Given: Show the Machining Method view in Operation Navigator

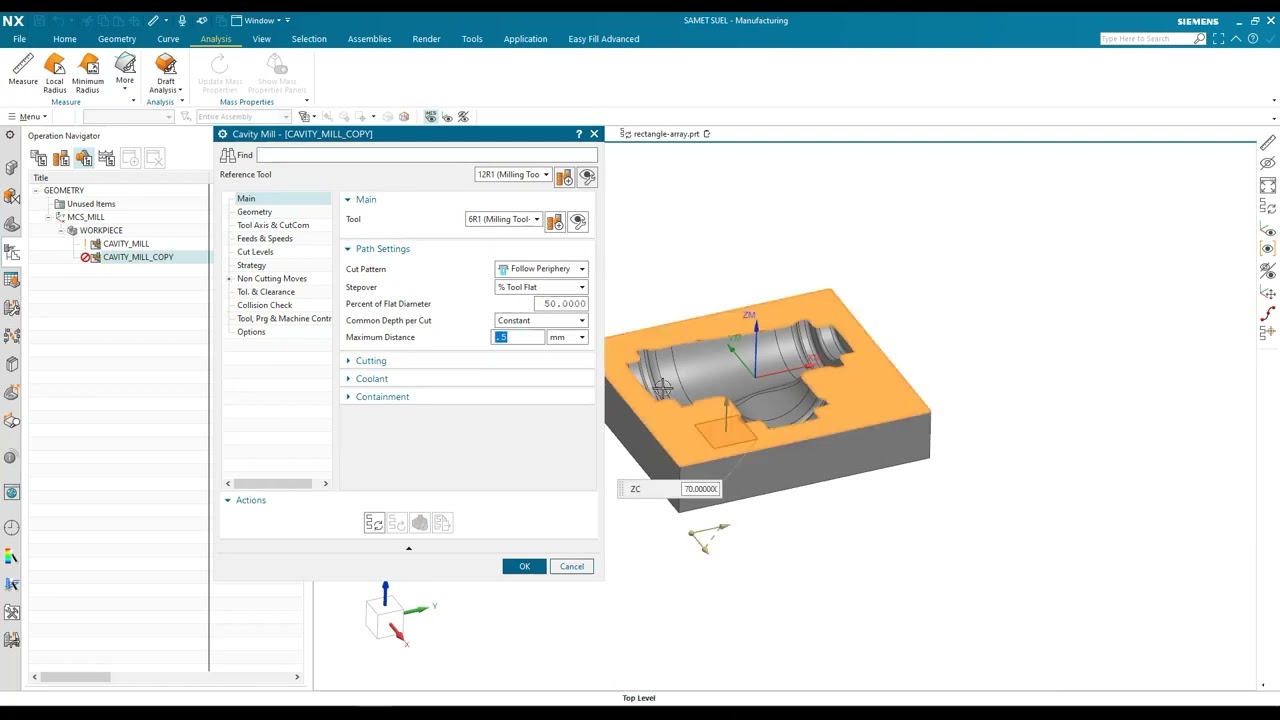Looking at the screenshot, I should pyautogui.click(x=107, y=158).
